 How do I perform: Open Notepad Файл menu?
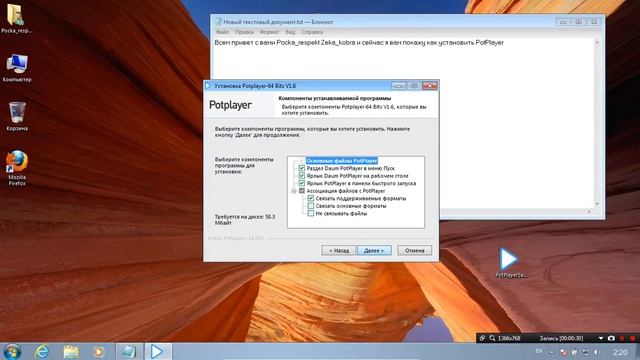222,32
